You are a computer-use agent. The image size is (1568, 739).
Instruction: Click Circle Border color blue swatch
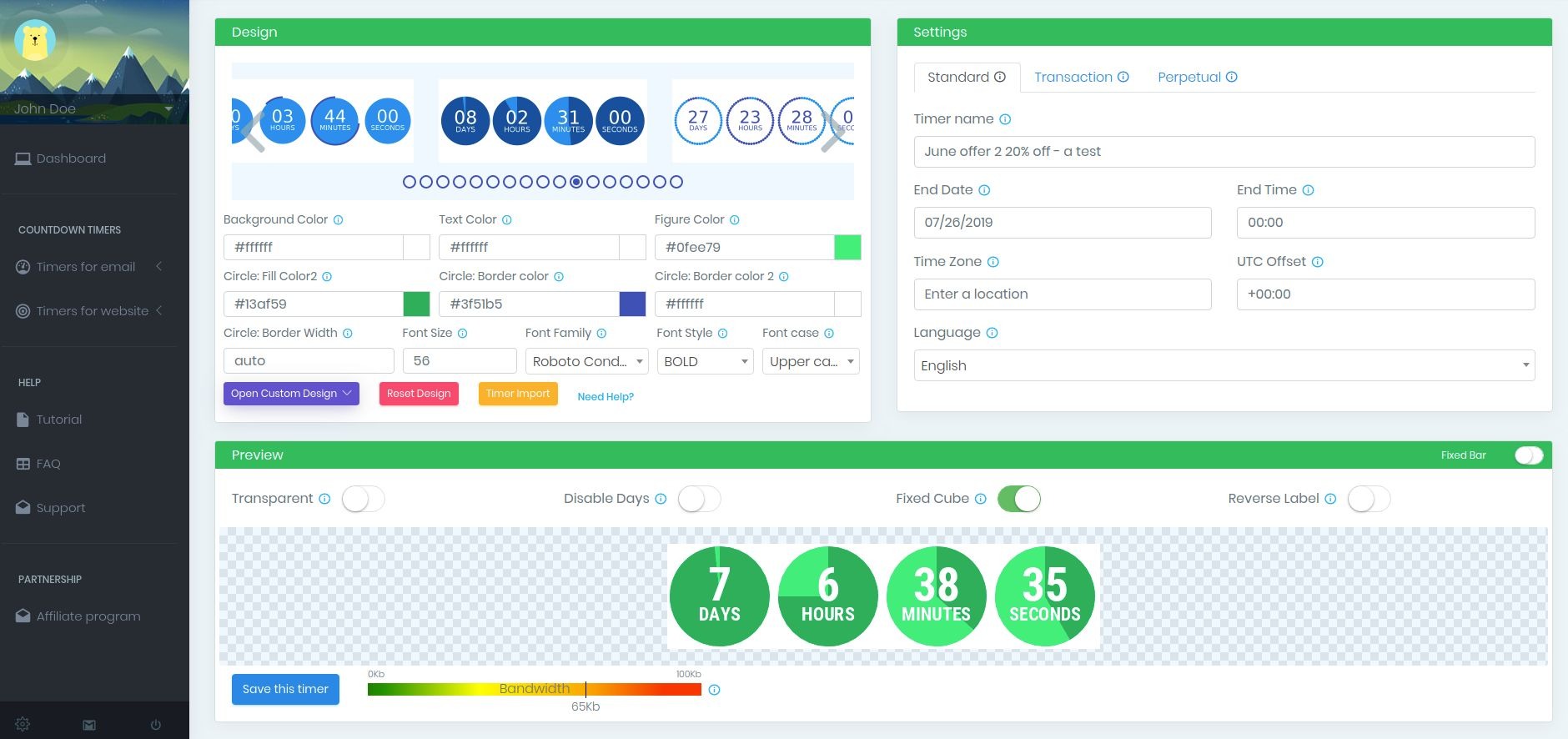[x=632, y=304]
